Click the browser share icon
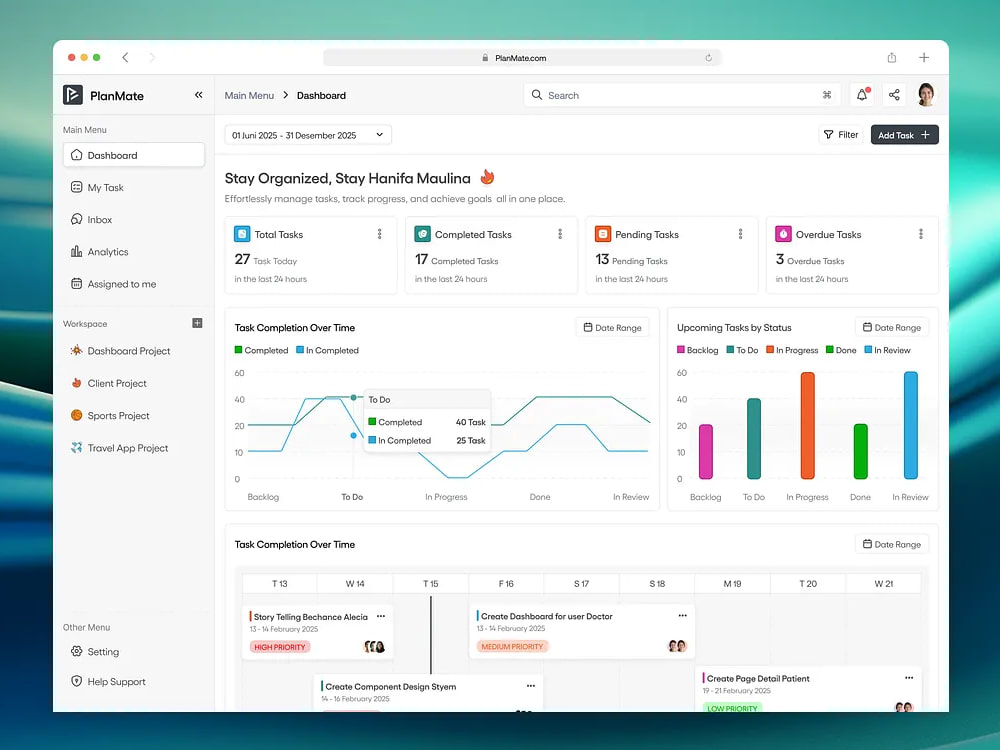The width and height of the screenshot is (1000, 750). click(x=892, y=57)
